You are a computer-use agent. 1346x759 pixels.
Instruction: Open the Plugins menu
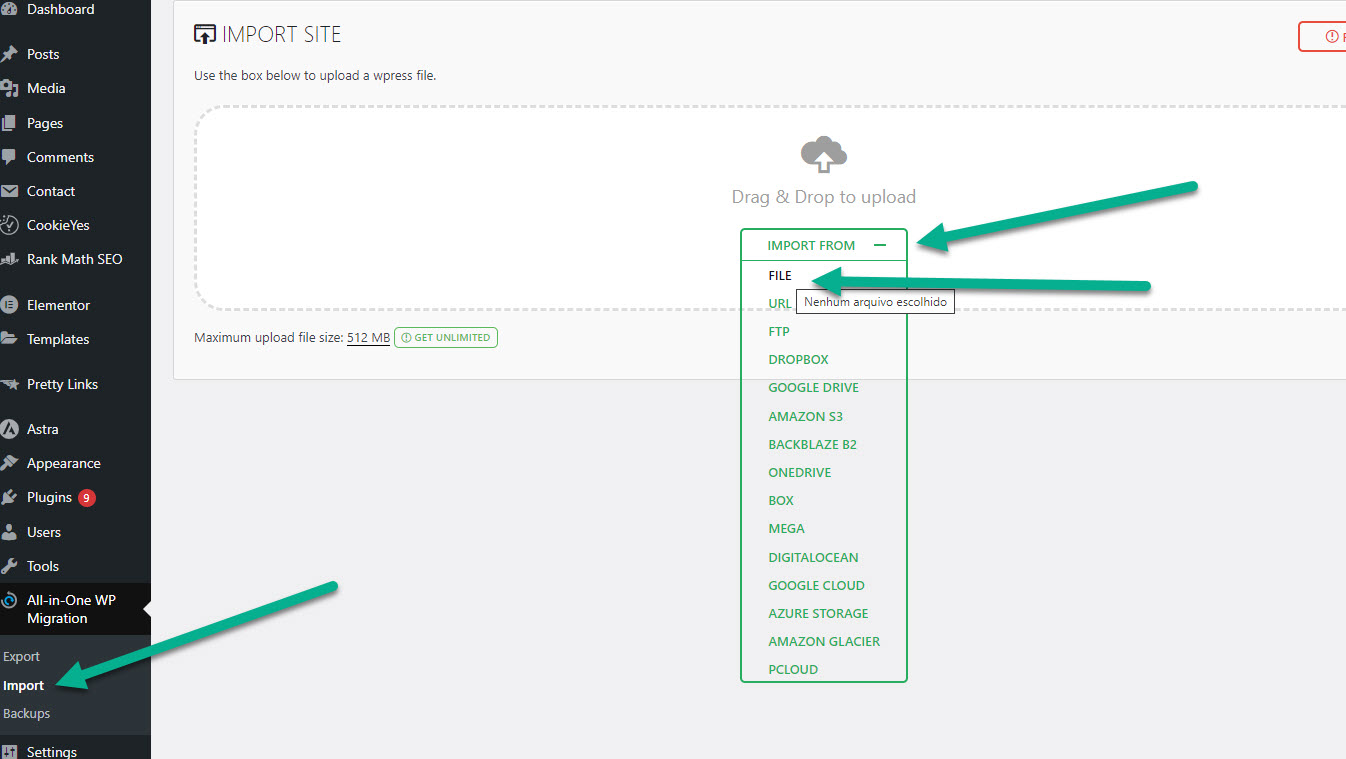[49, 497]
